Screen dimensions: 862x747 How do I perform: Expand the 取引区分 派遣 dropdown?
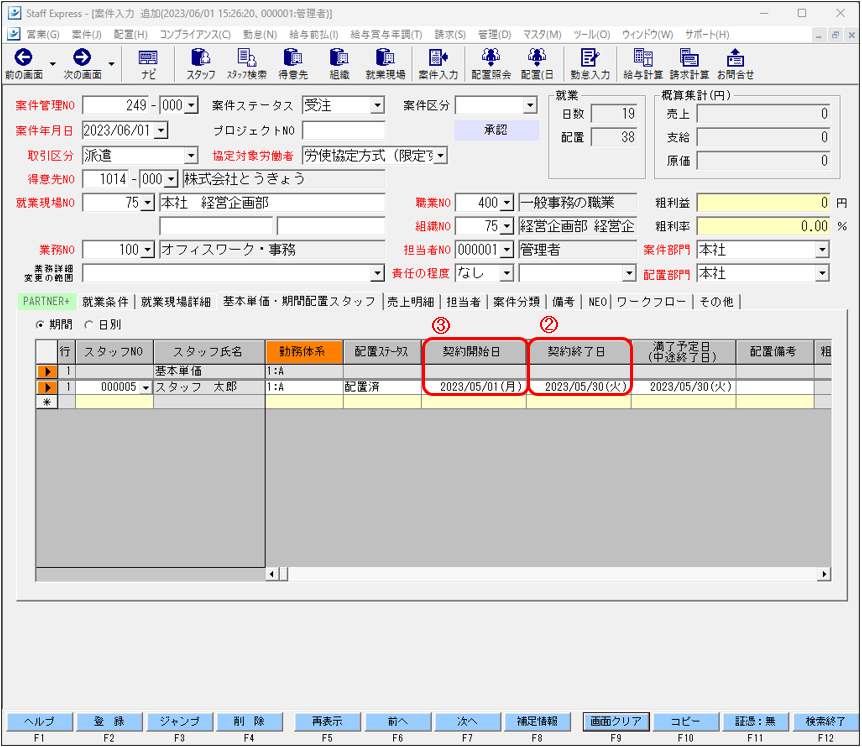[x=191, y=156]
